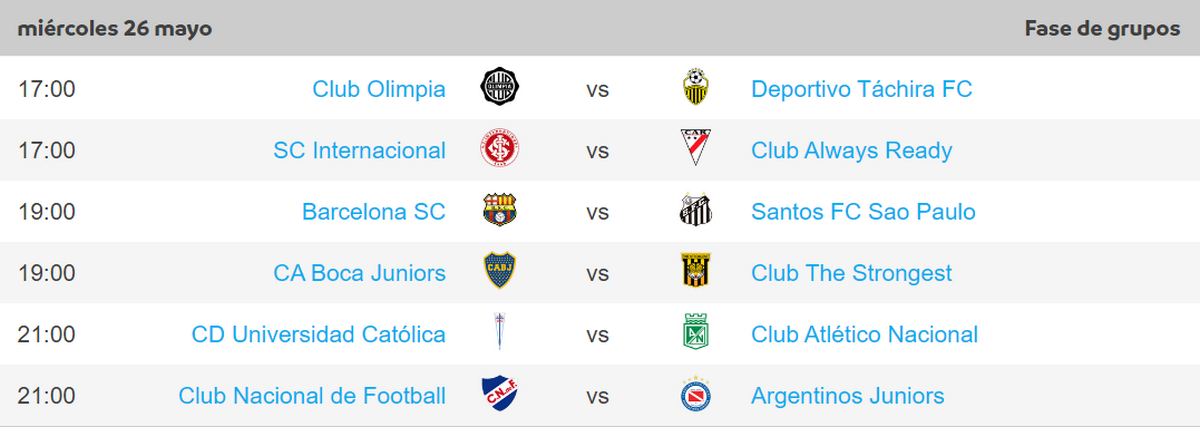Click the Atlético Nacional green crest

click(696, 333)
